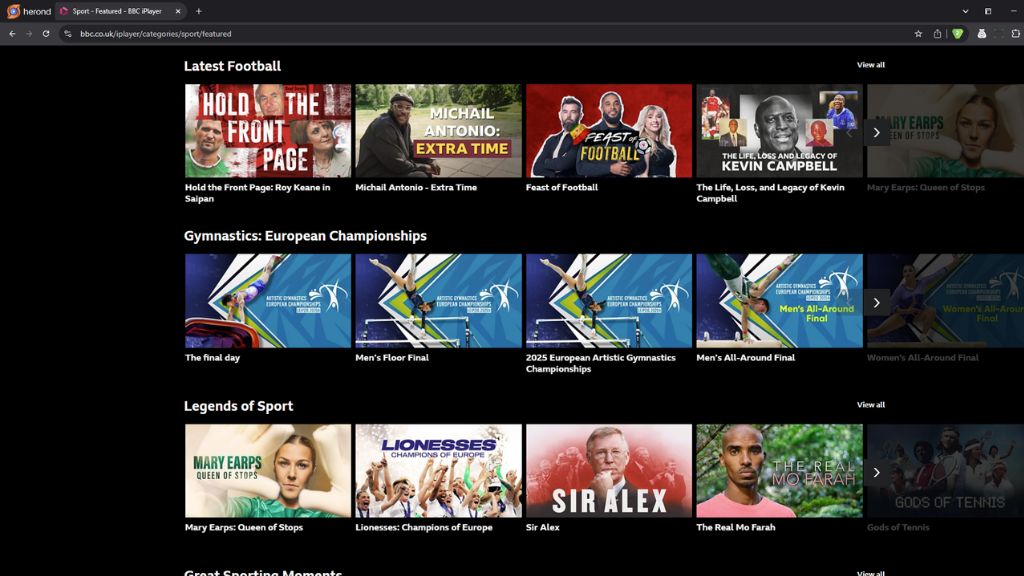This screenshot has height=576, width=1024.
Task: Open site information icon in address bar
Action: click(68, 34)
